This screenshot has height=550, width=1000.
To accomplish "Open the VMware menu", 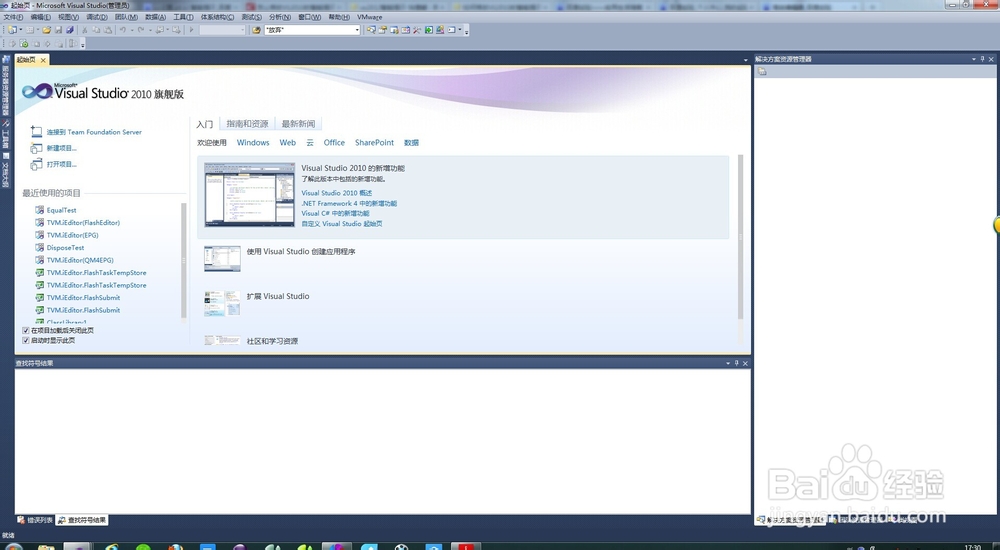I will (x=369, y=17).
